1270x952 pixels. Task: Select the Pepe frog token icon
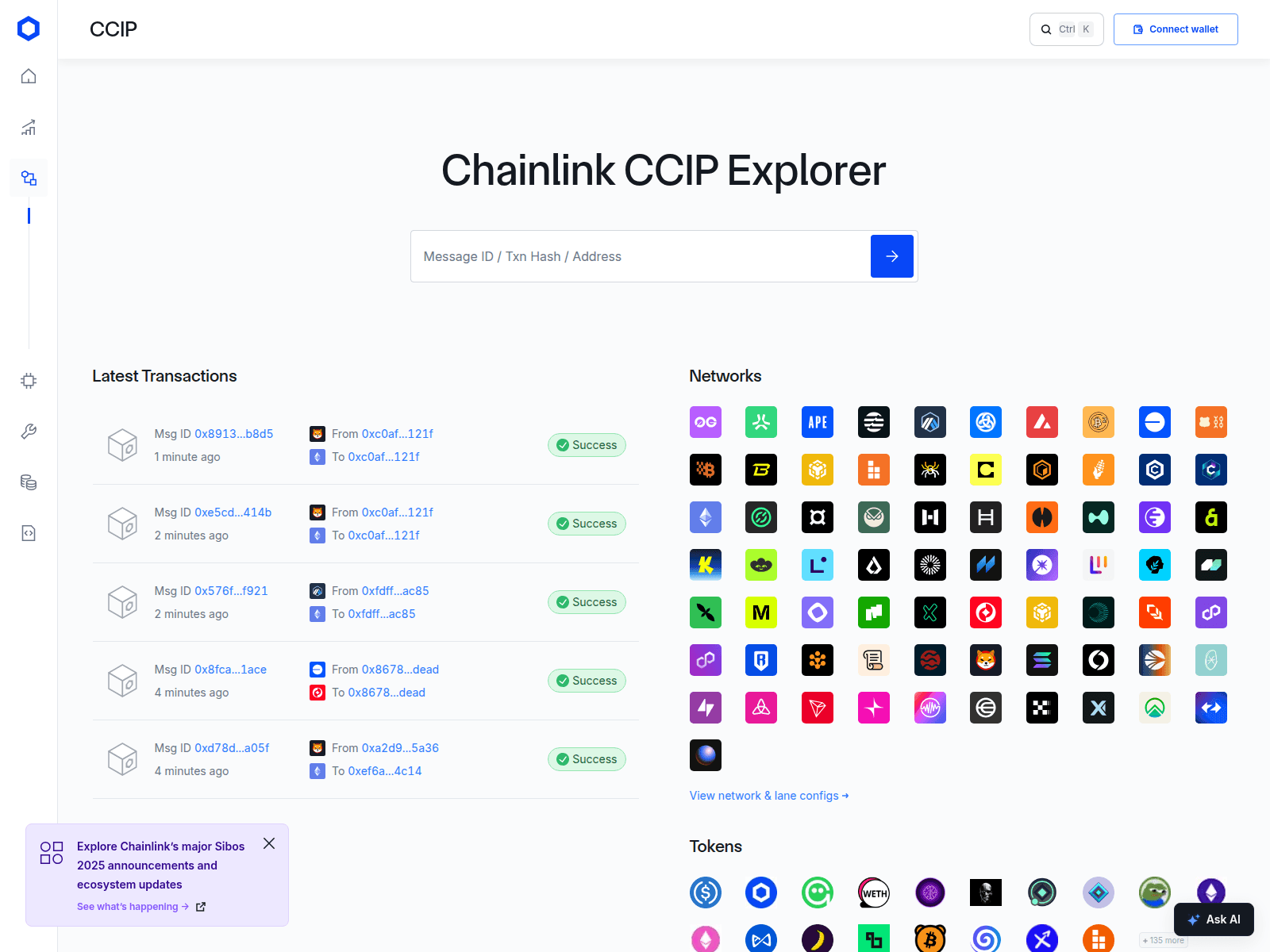point(1155,892)
